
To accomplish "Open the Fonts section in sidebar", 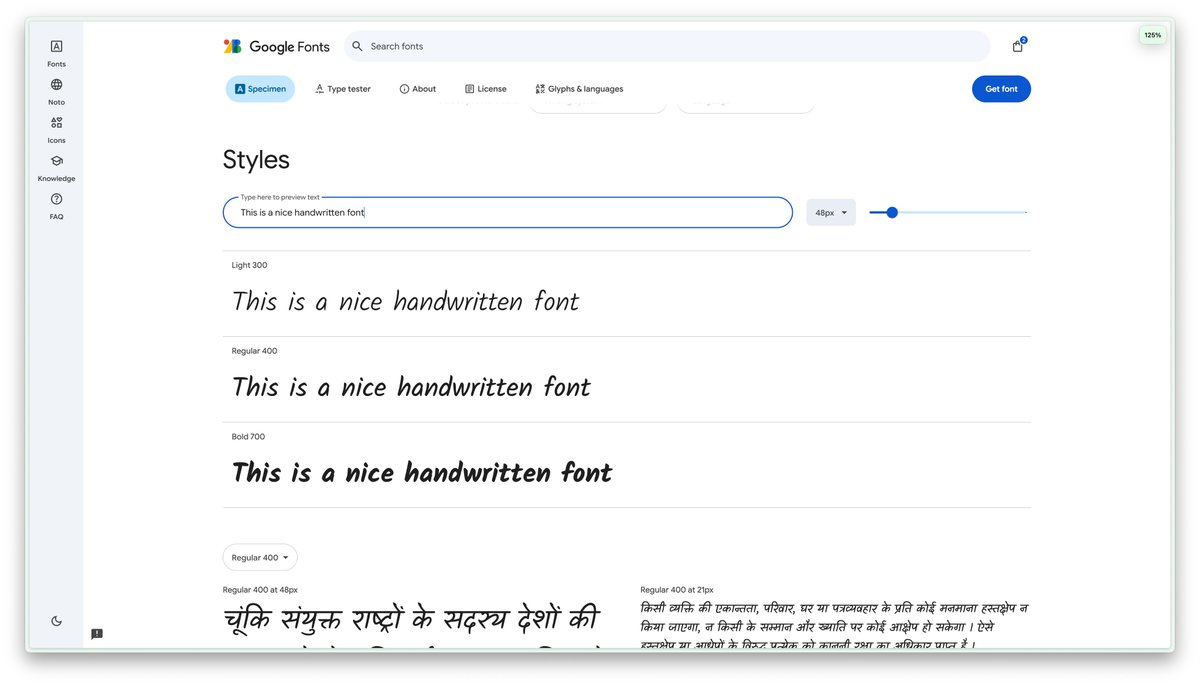I will (56, 53).
